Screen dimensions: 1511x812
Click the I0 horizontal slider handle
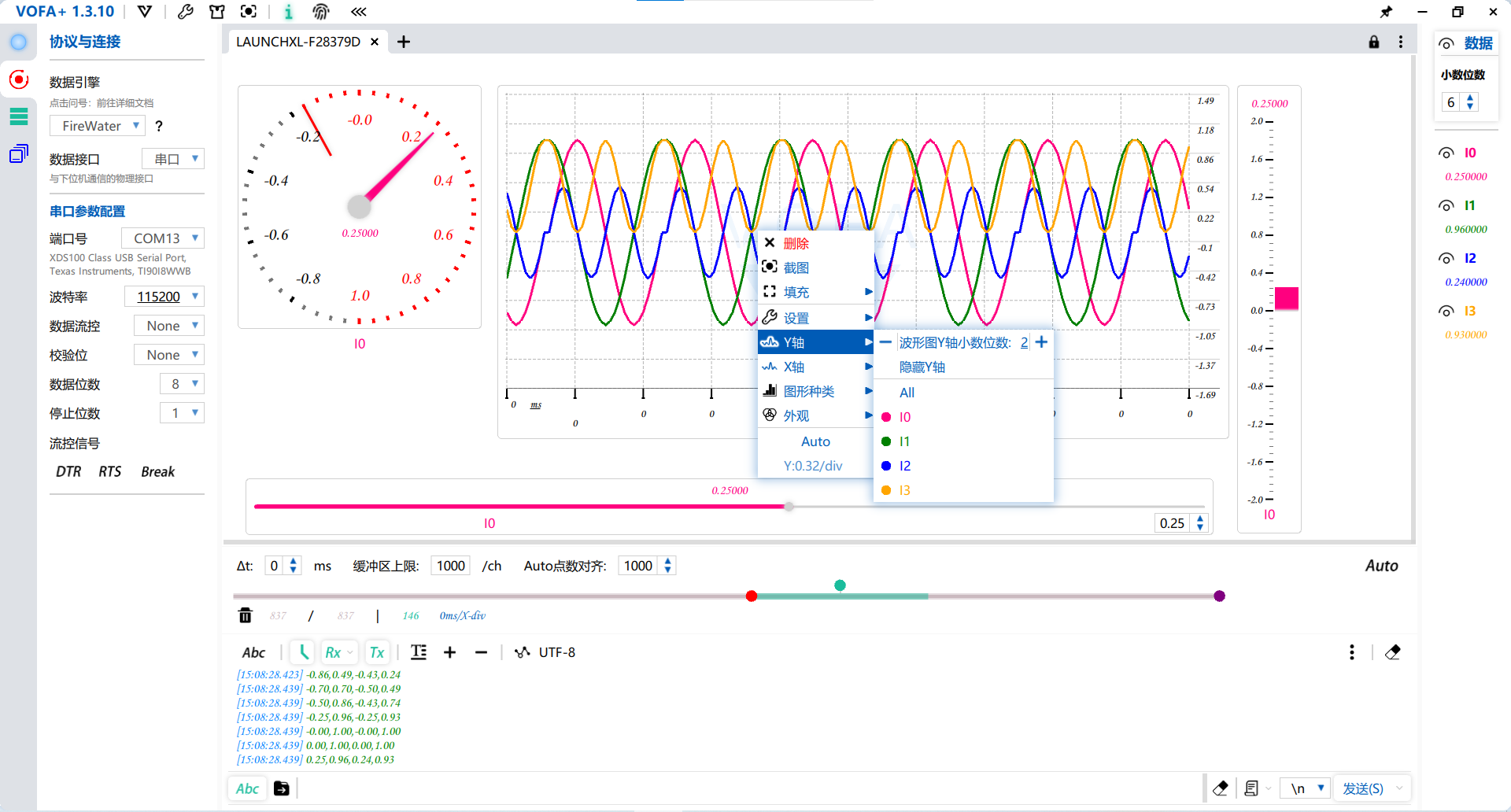point(789,507)
